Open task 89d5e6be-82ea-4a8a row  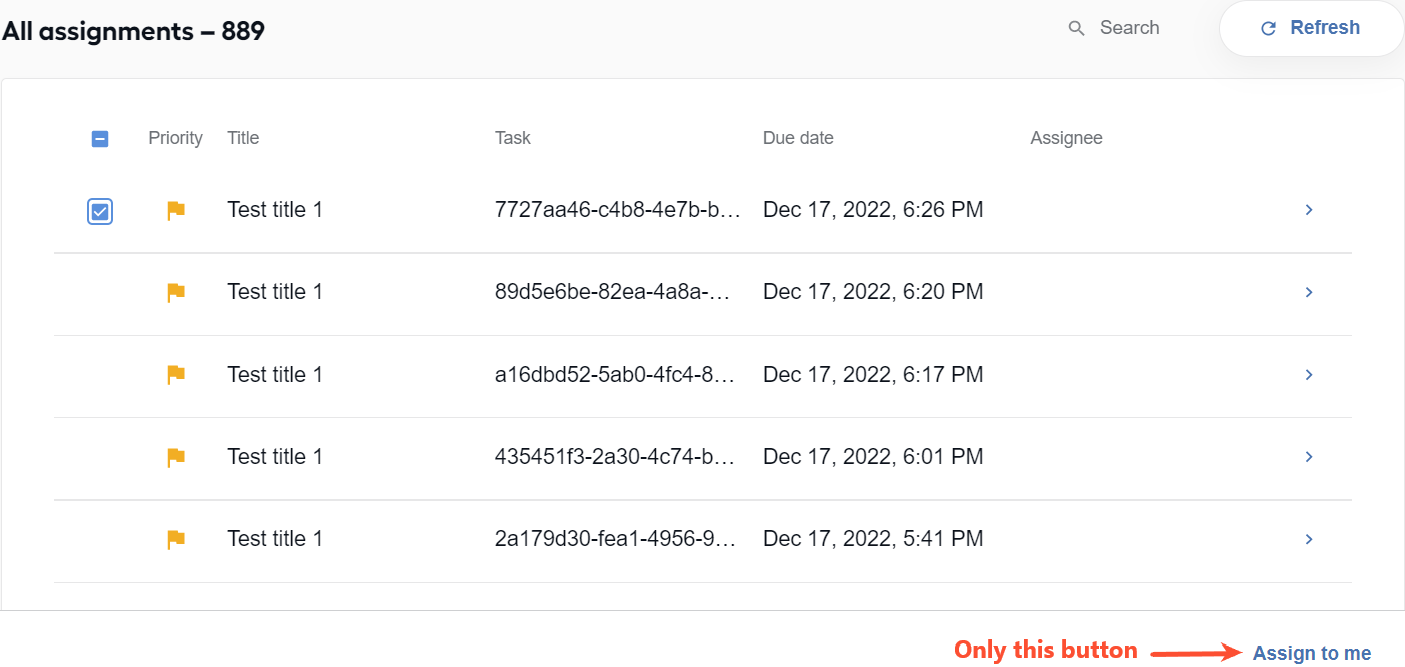[703, 292]
